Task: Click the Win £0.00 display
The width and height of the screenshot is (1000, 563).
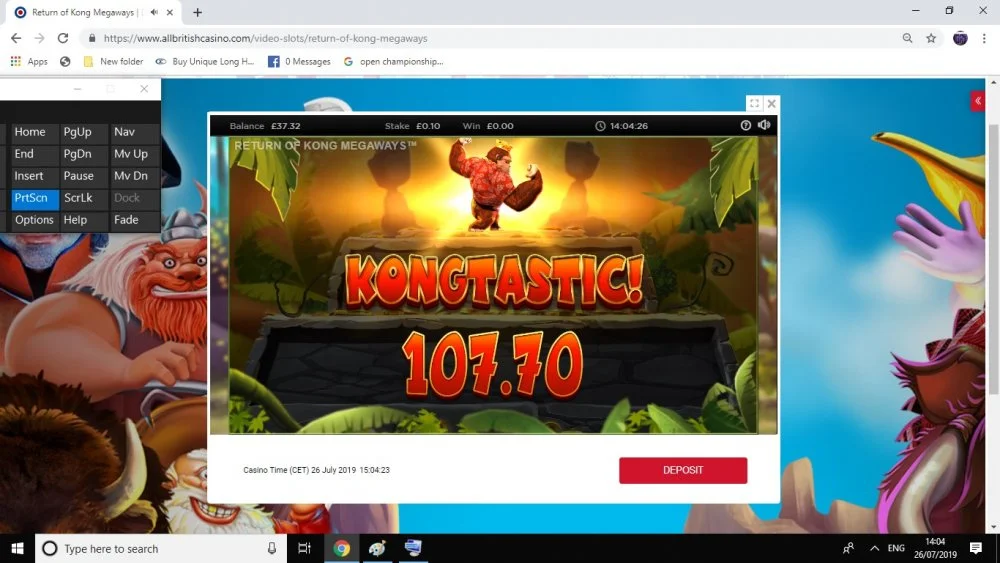Action: click(488, 126)
